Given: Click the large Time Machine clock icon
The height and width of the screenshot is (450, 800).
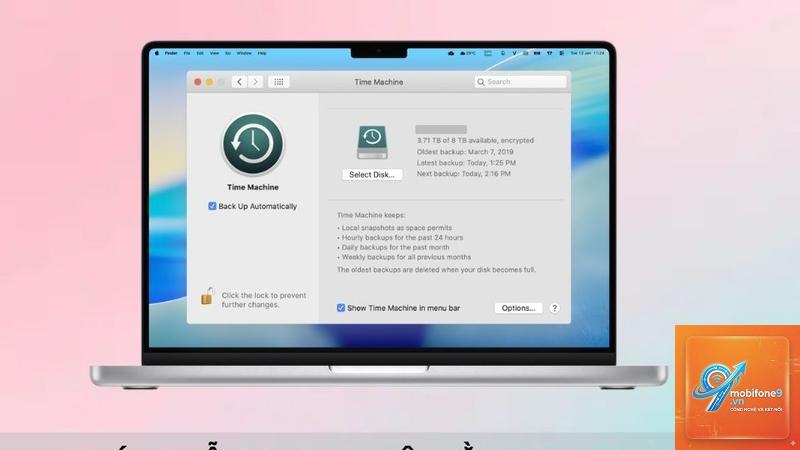Looking at the screenshot, I should pyautogui.click(x=253, y=145).
